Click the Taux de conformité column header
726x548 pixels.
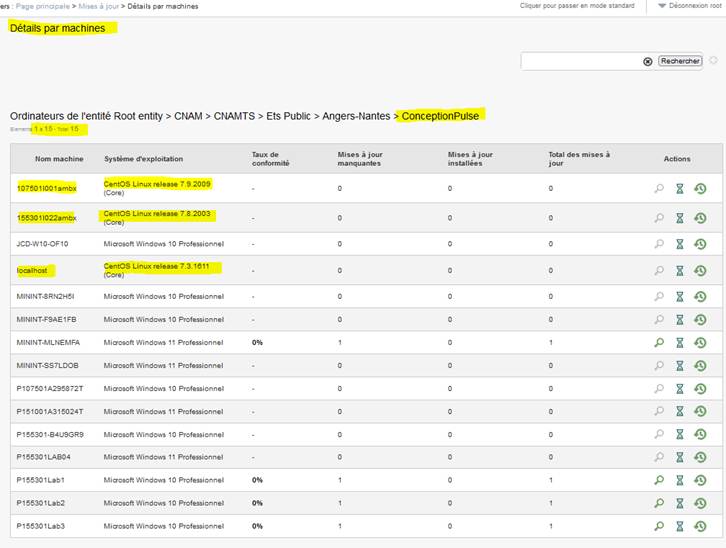272,159
